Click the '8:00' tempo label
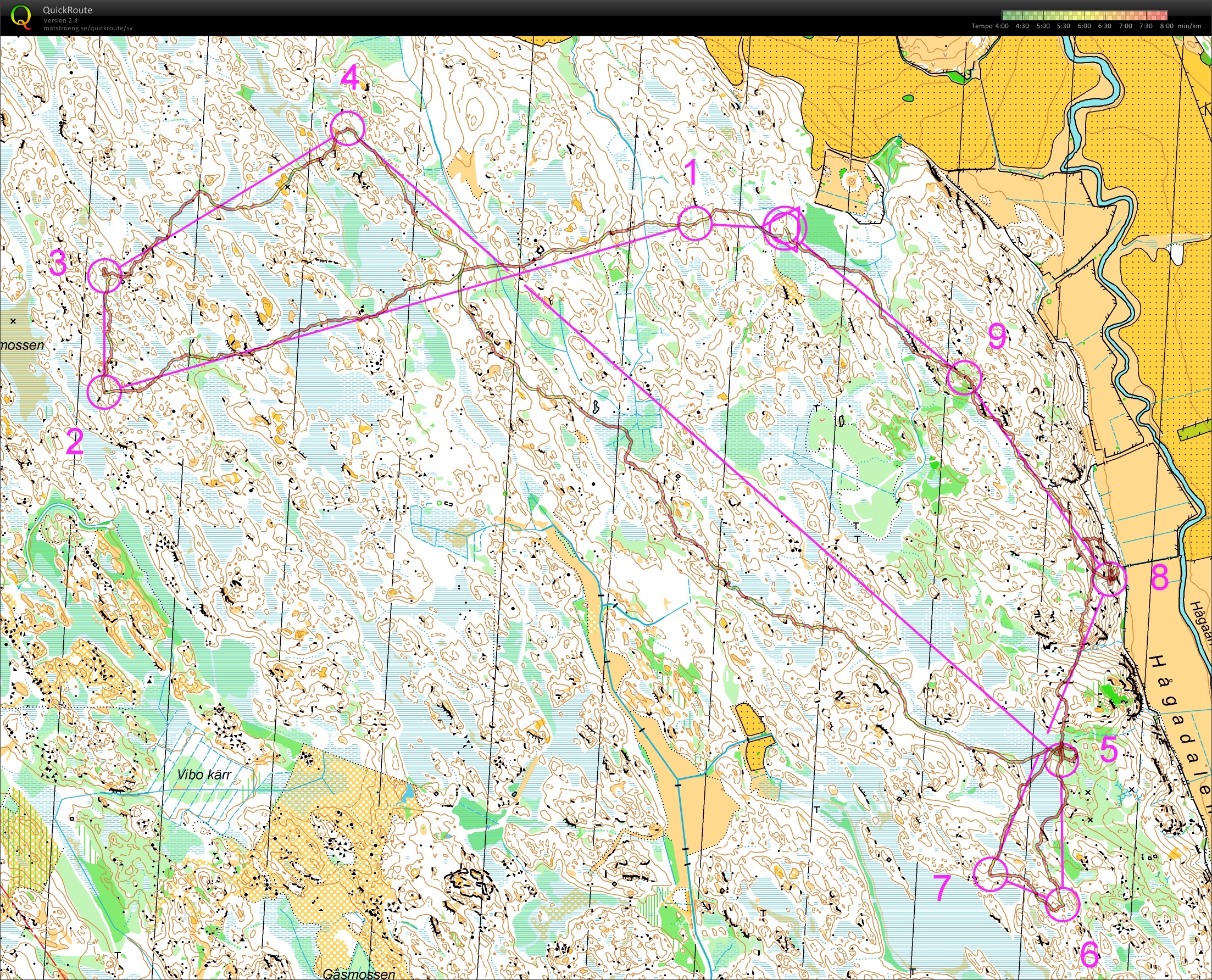The width and height of the screenshot is (1212, 980). click(1167, 26)
